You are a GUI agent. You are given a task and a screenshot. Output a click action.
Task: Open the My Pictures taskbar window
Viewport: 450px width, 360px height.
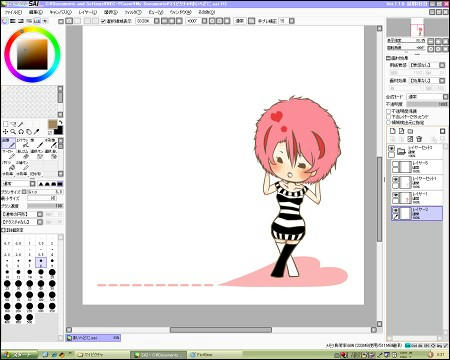coord(102,355)
